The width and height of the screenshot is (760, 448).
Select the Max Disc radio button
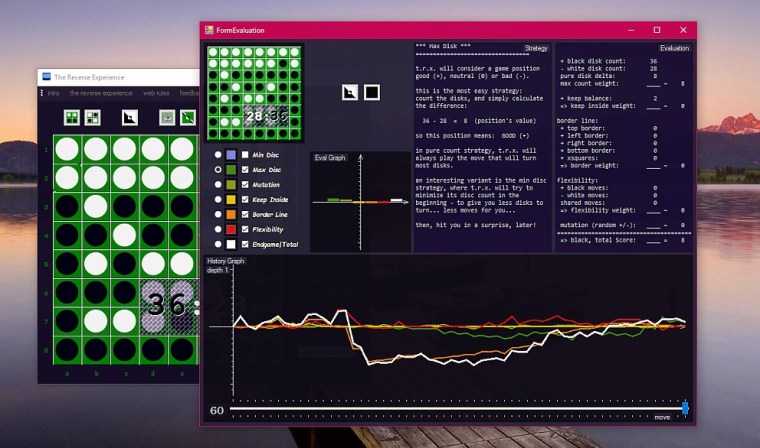point(218,170)
